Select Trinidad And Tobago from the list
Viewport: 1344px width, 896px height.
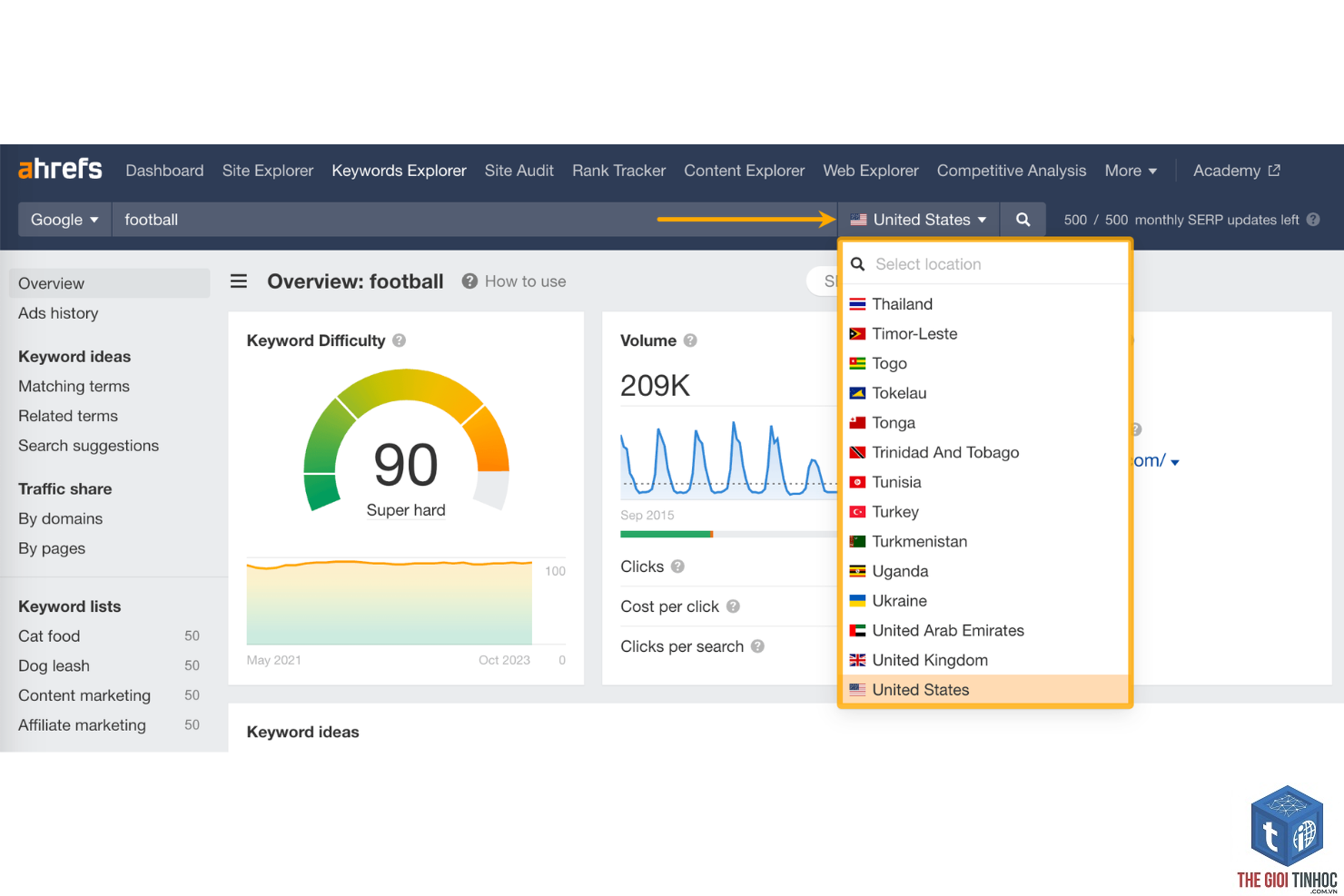click(985, 452)
